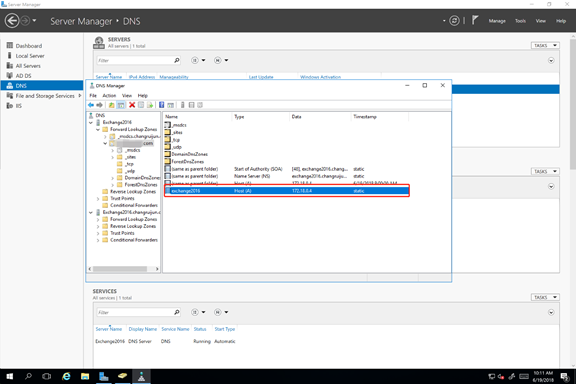Sort services by Display Name column
Screen dimensions: 576x384
point(143,329)
